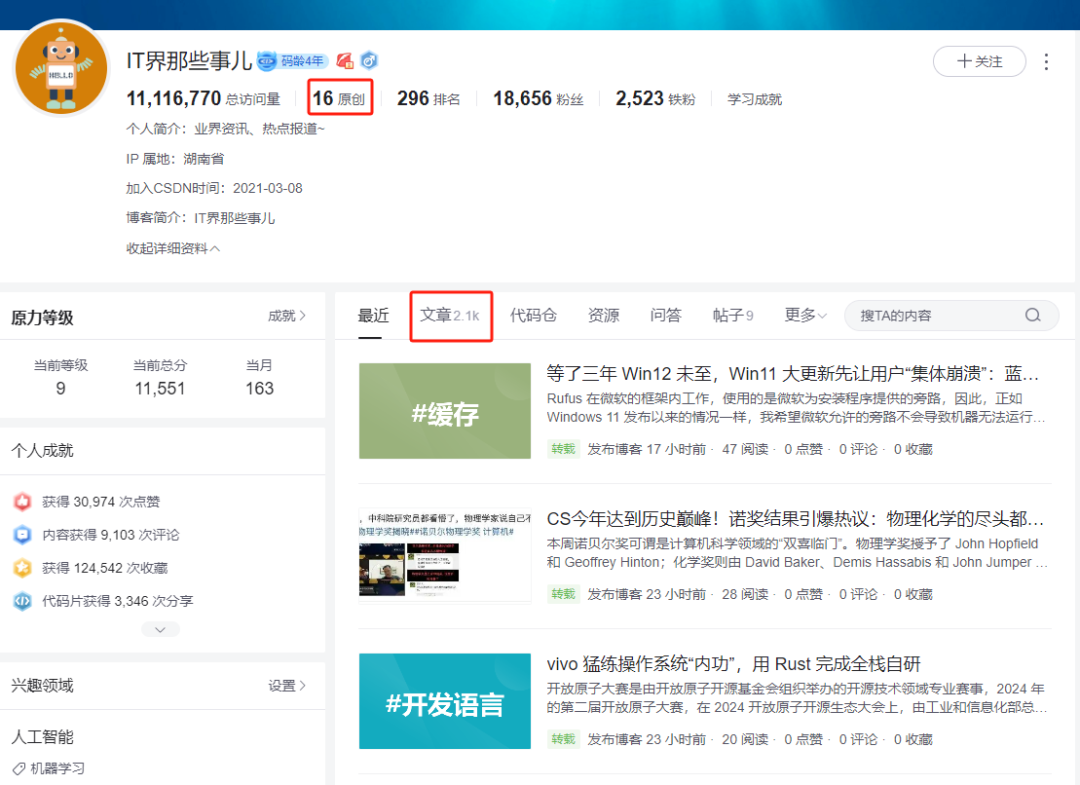The image size is (1080, 785).
Task: Open 成就 details in 原力等级 panel
Action: click(287, 316)
